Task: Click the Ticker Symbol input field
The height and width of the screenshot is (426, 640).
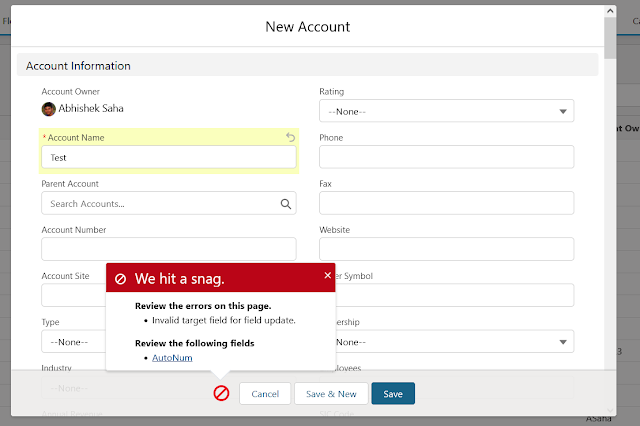Action: [x=454, y=295]
